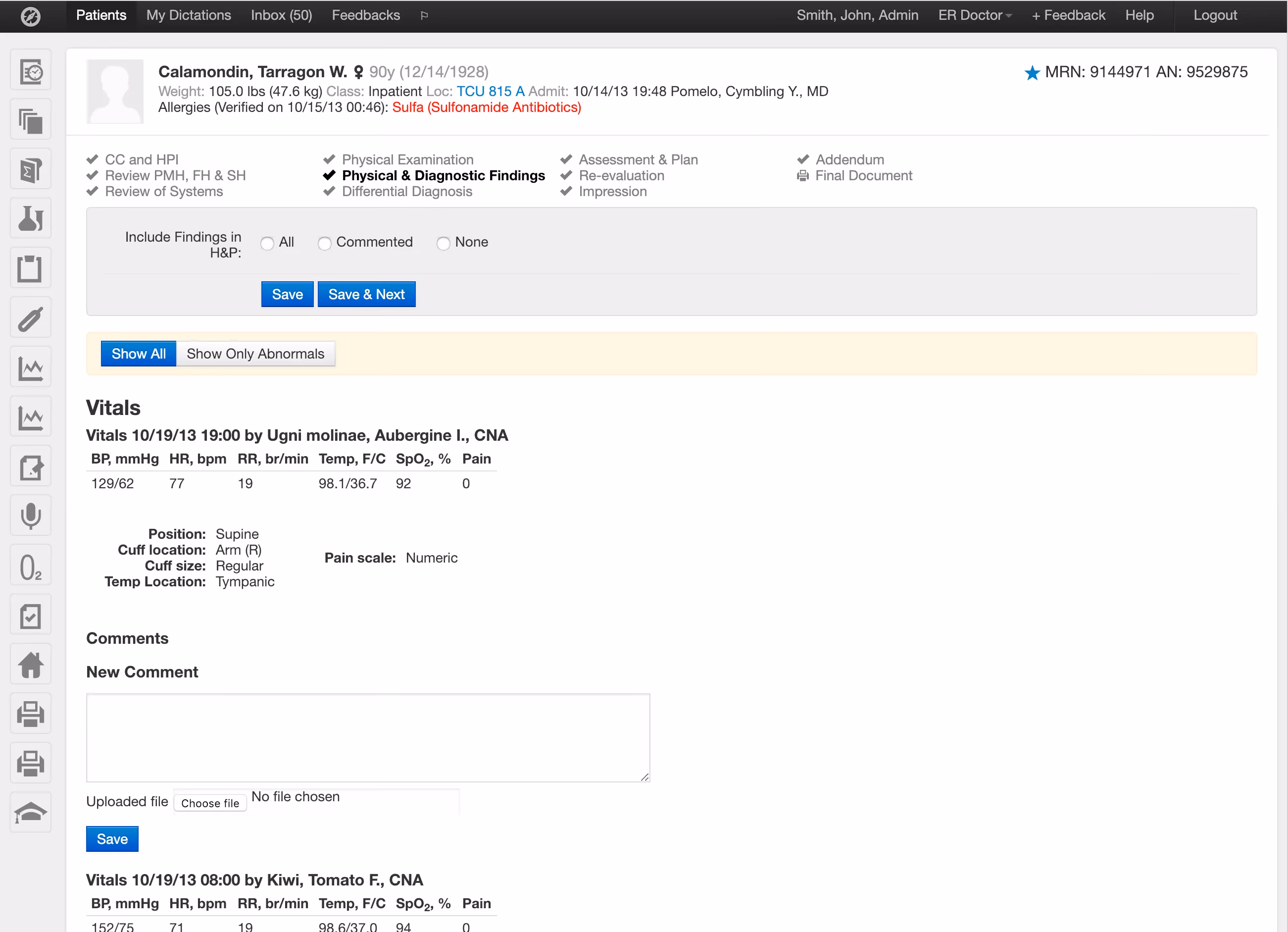Click the line chart icon above edit-note icon
The height and width of the screenshot is (932, 1288).
pos(31,417)
